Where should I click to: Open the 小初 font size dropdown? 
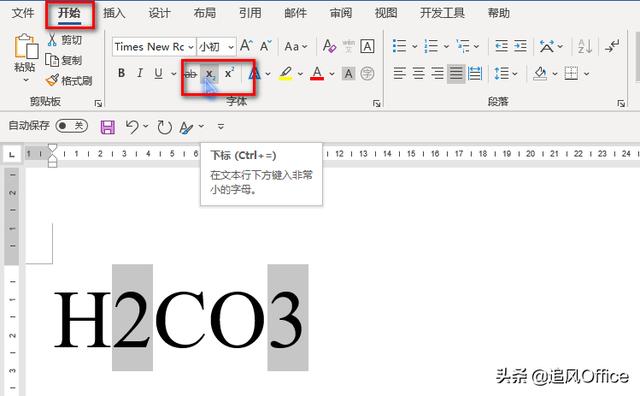[231, 47]
